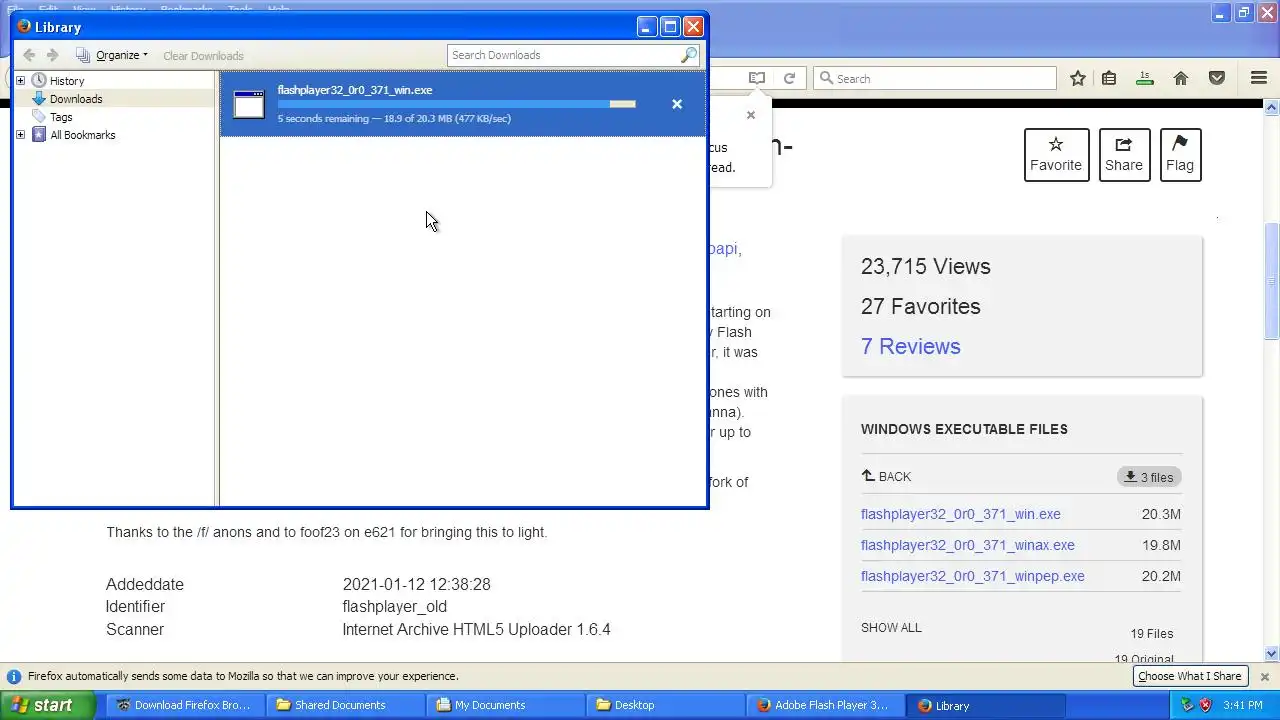Click the flashplayer_old identifier text
The width and height of the screenshot is (1280, 720).
click(x=395, y=606)
